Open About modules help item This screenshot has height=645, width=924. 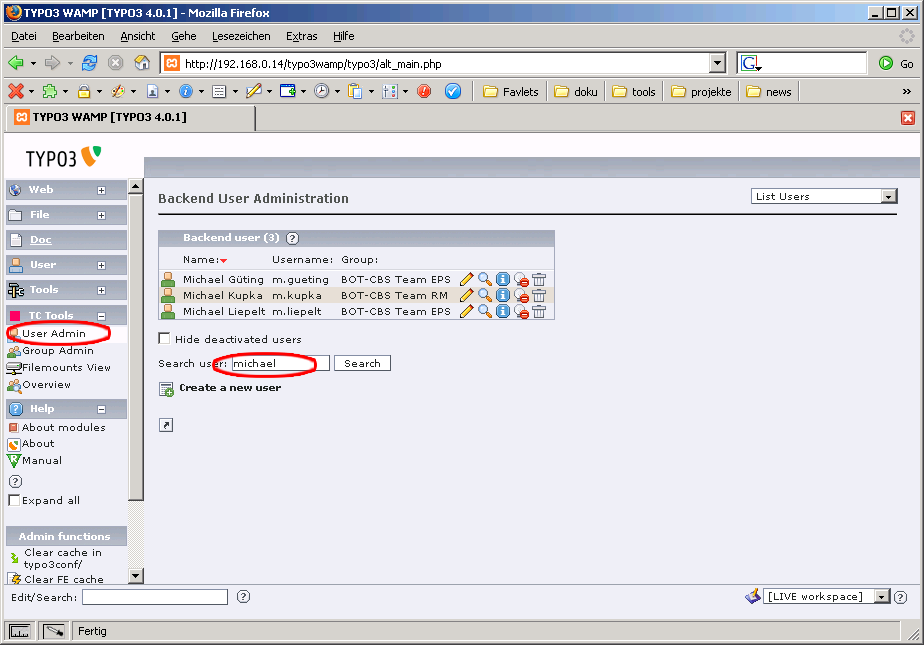(64, 427)
